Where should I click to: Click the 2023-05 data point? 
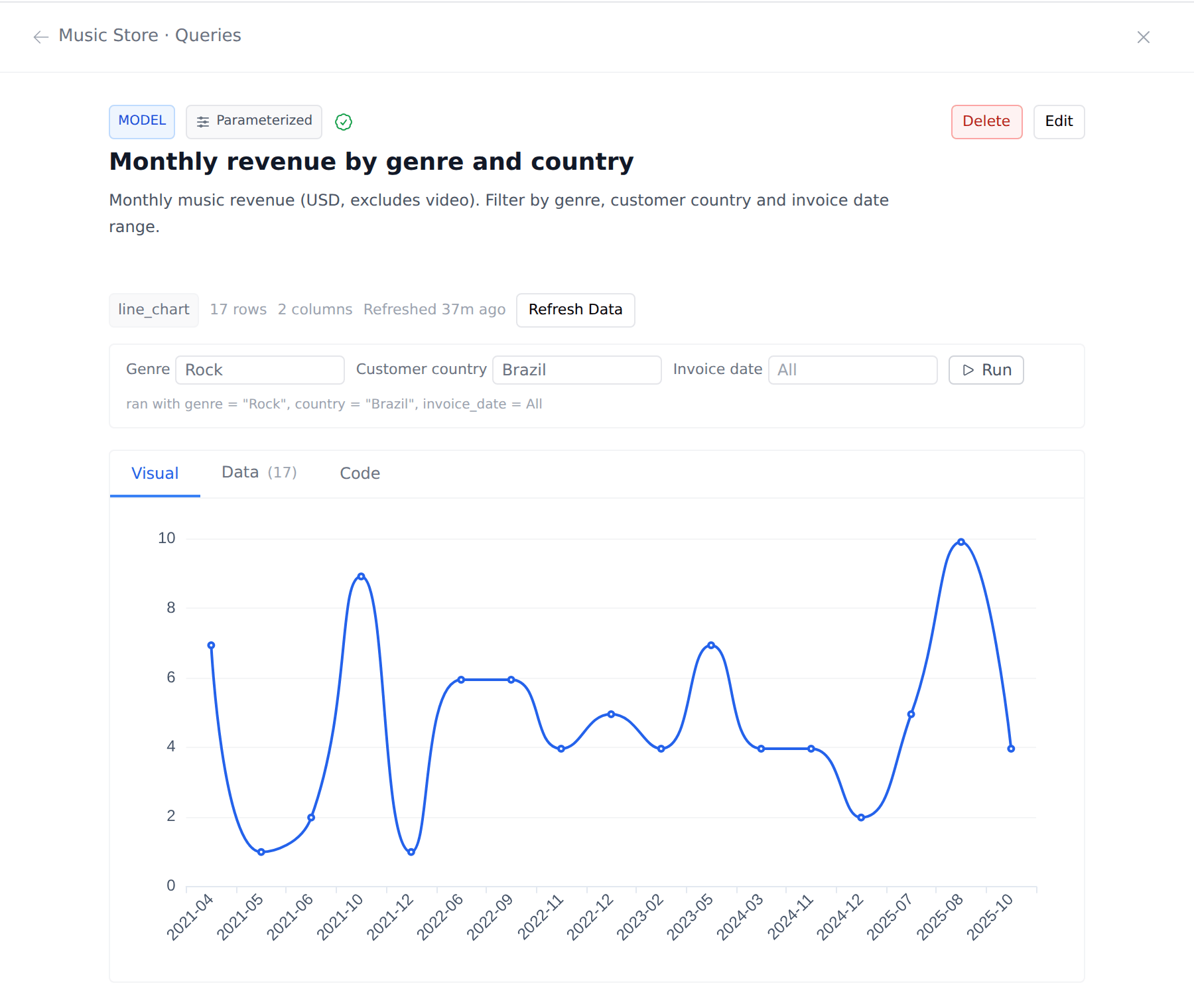click(x=711, y=645)
